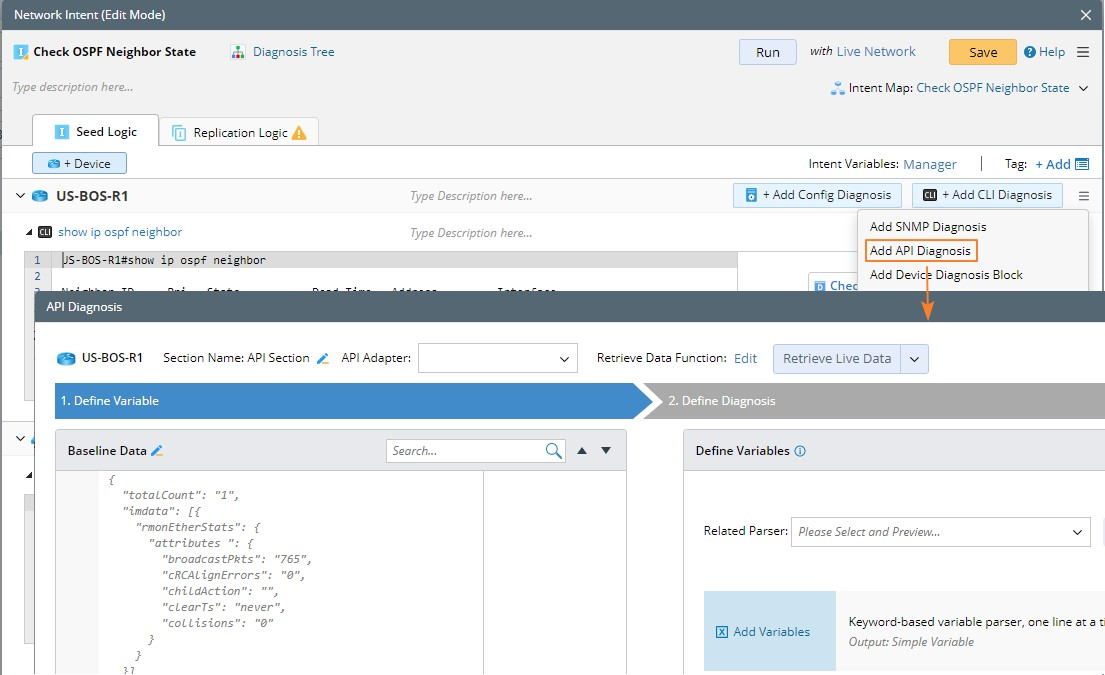Click Baseline Data search field
Image resolution: width=1105 pixels, height=675 pixels.
[467, 451]
